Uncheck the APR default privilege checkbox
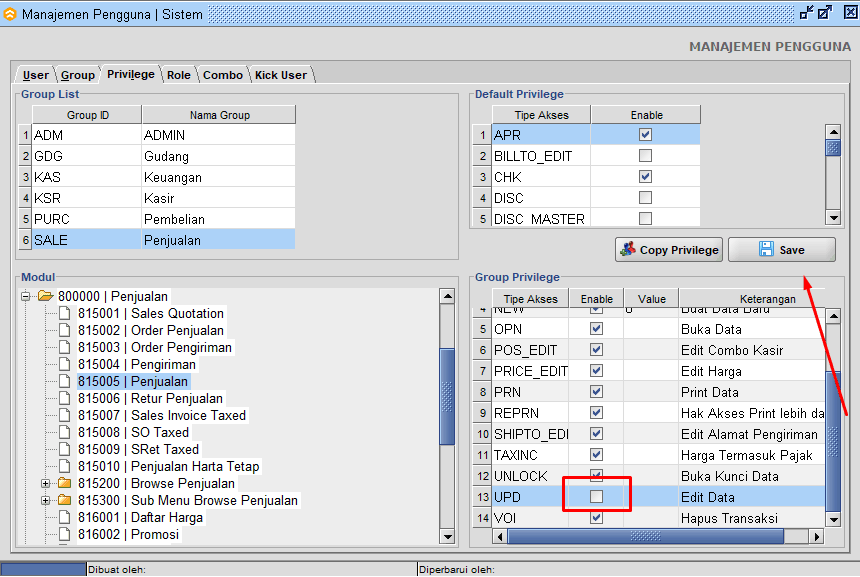This screenshot has height=577, width=860. 645,135
